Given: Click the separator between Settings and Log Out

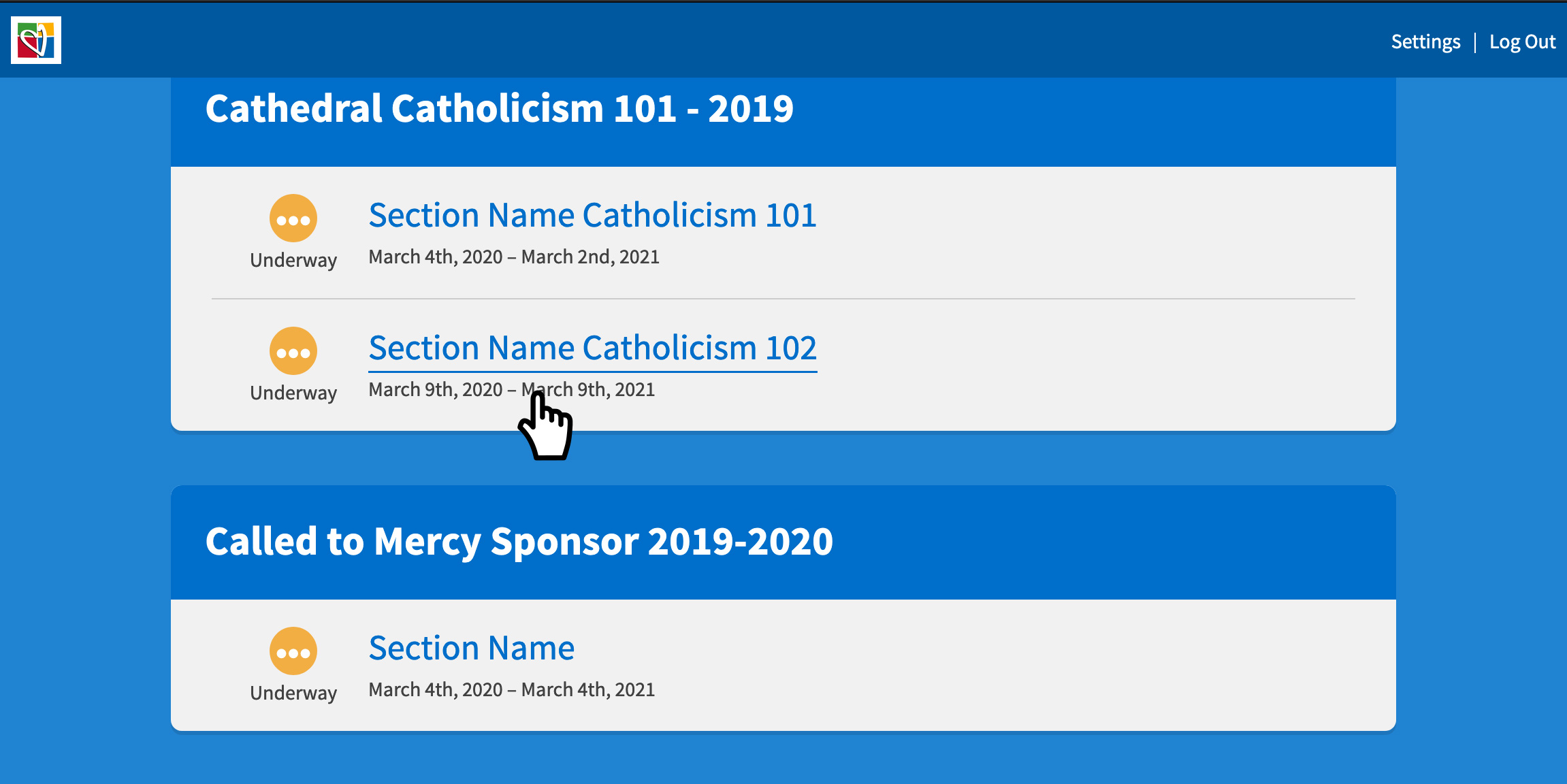Looking at the screenshot, I should click(1475, 42).
